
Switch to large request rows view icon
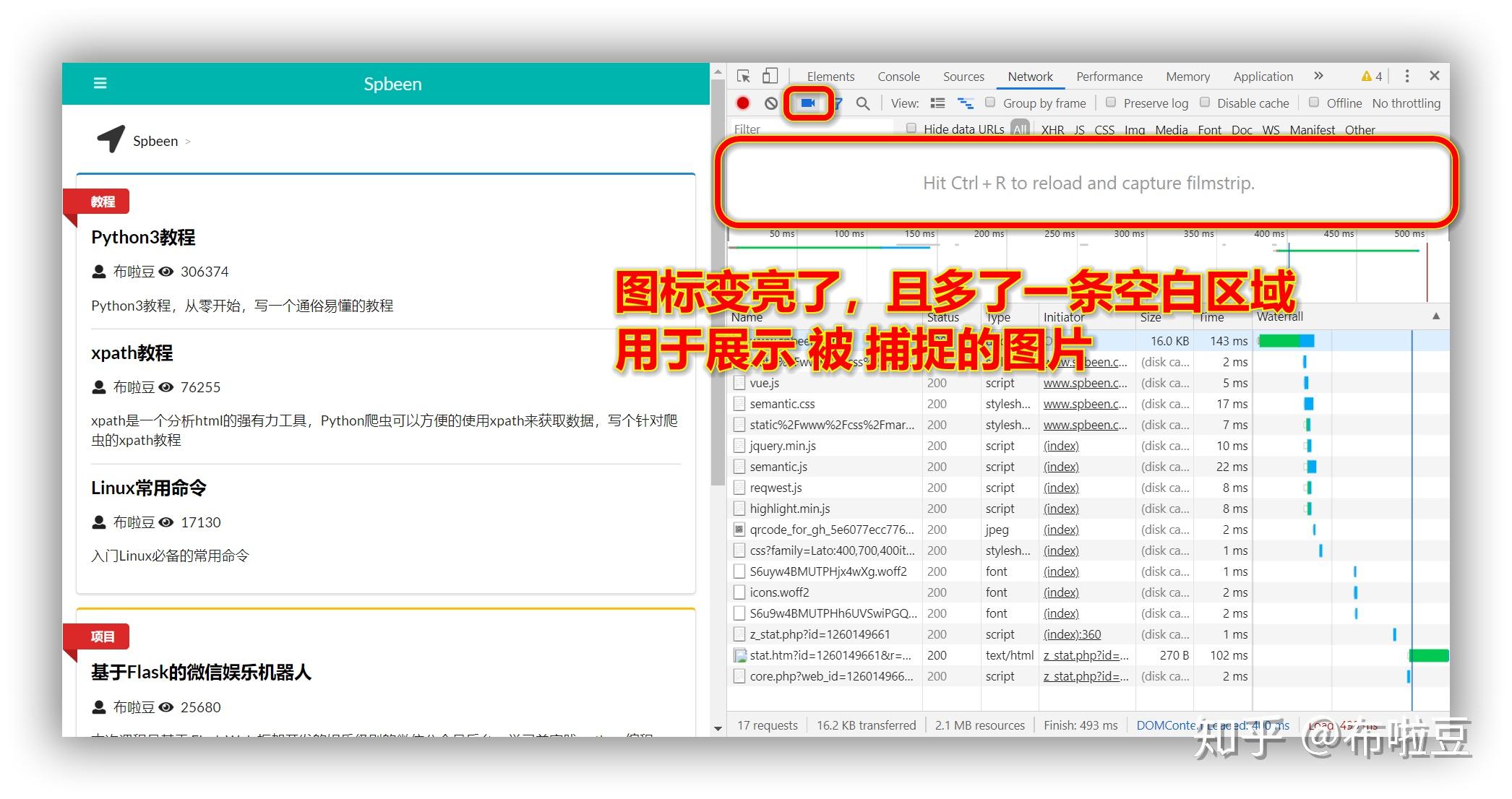pyautogui.click(x=937, y=103)
